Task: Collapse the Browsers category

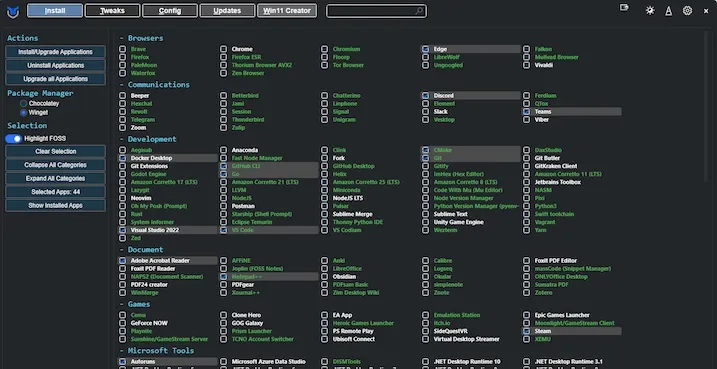Action: pyautogui.click(x=141, y=38)
